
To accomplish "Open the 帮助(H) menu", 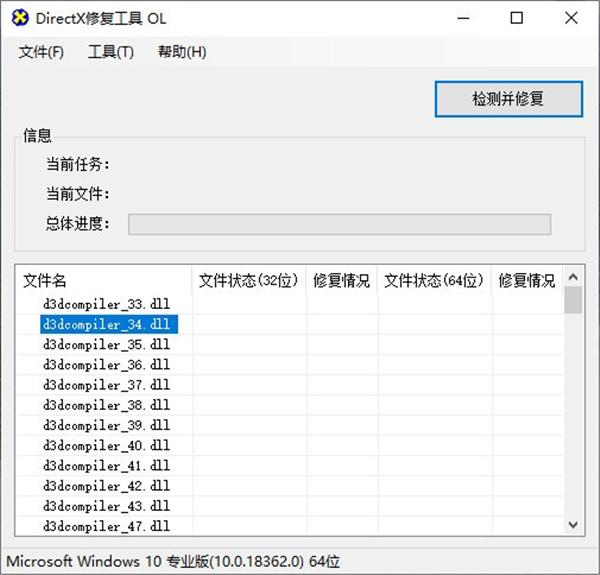I will pyautogui.click(x=182, y=52).
